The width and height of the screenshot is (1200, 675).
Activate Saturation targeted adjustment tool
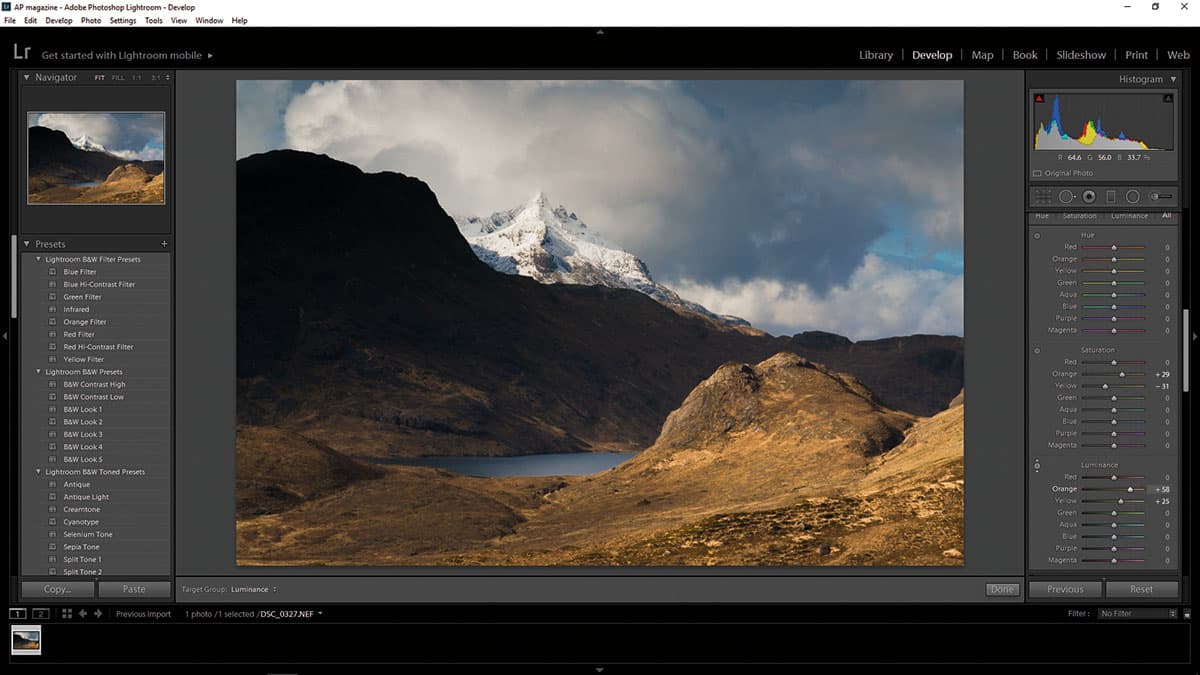point(1037,351)
